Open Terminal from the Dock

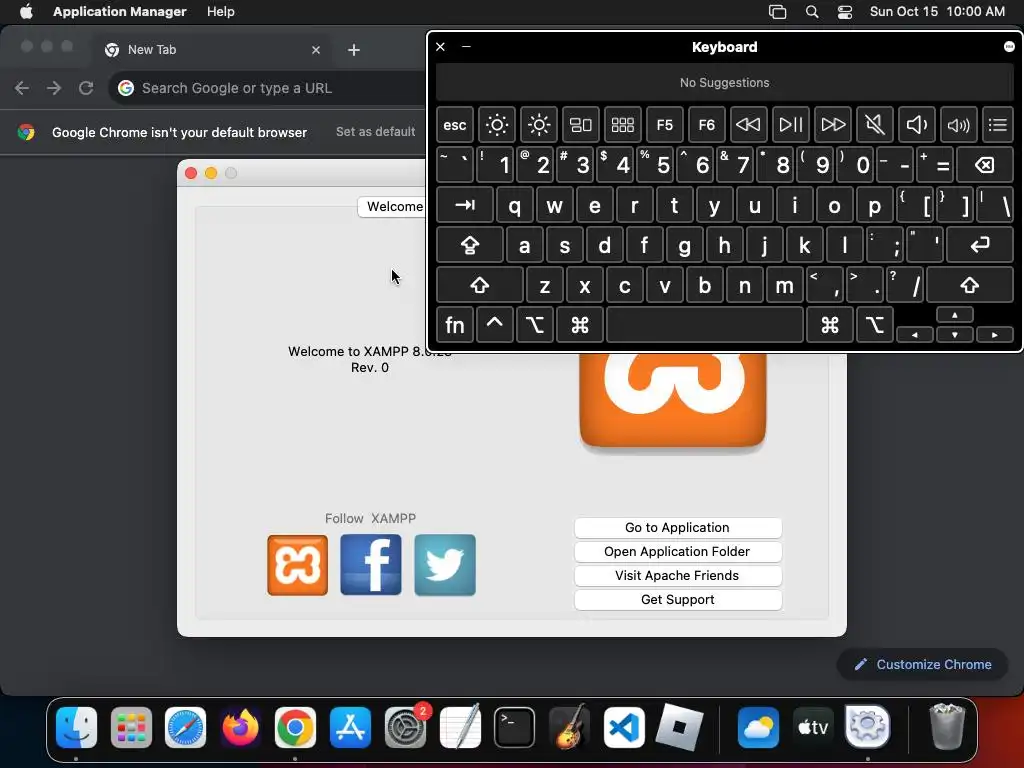[514, 728]
